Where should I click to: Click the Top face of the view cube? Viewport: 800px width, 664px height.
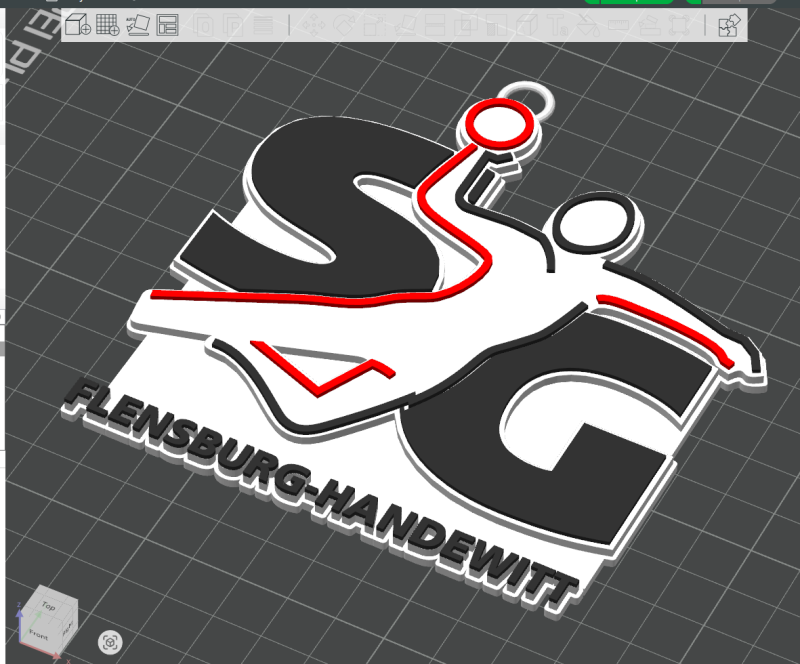point(47,606)
